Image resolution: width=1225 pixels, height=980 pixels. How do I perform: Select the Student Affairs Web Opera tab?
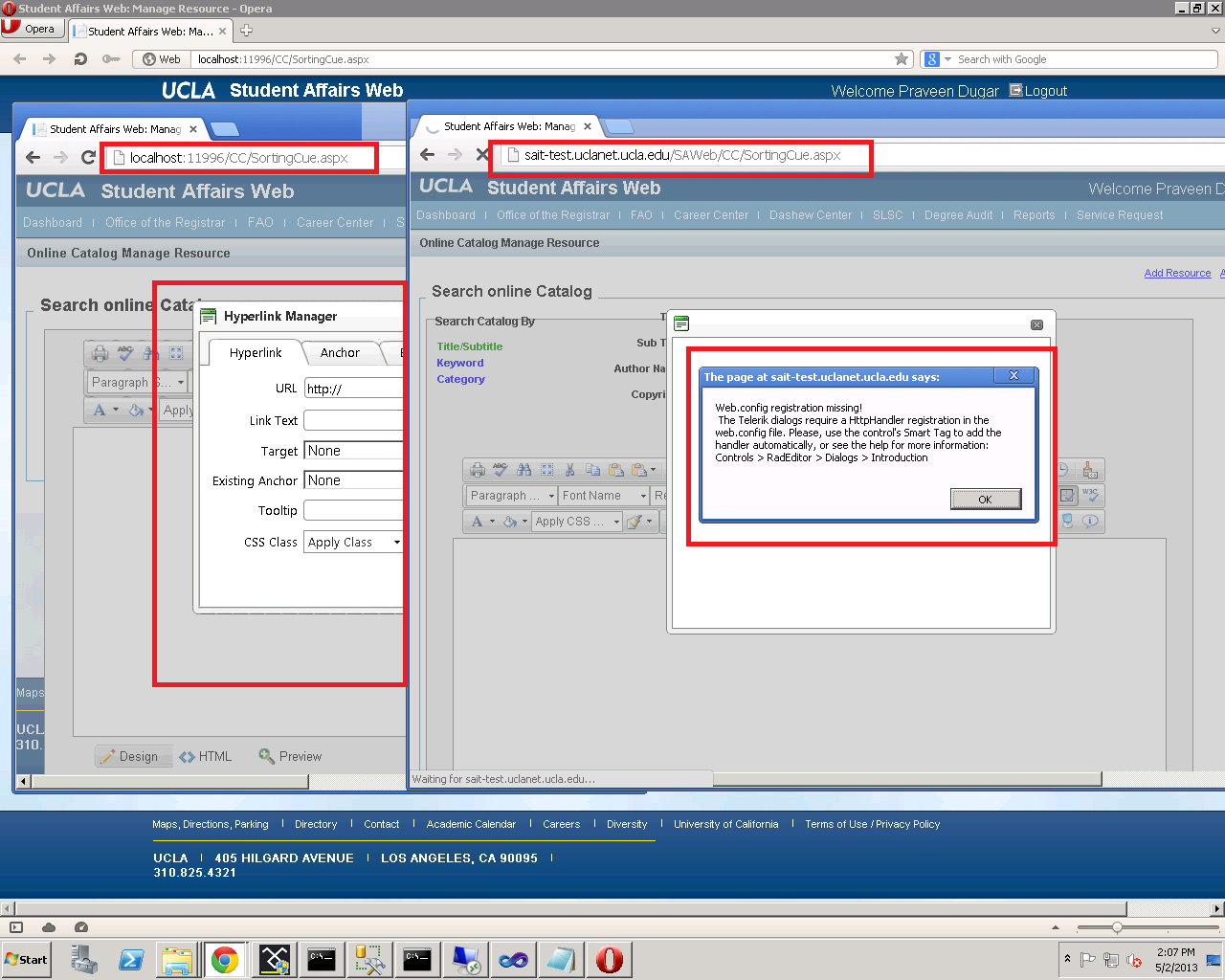[150, 31]
